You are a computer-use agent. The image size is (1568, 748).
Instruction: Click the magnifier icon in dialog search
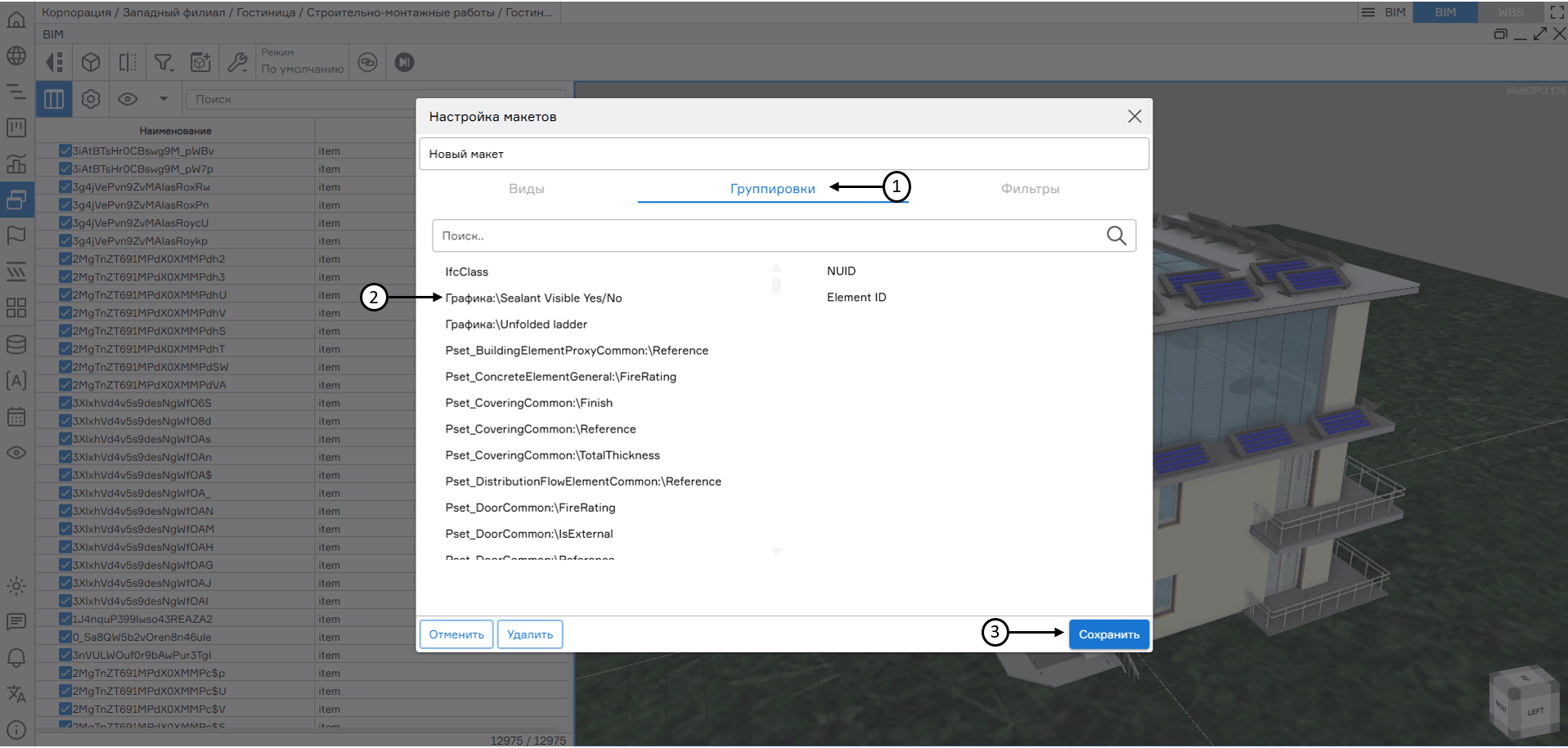coord(1116,236)
